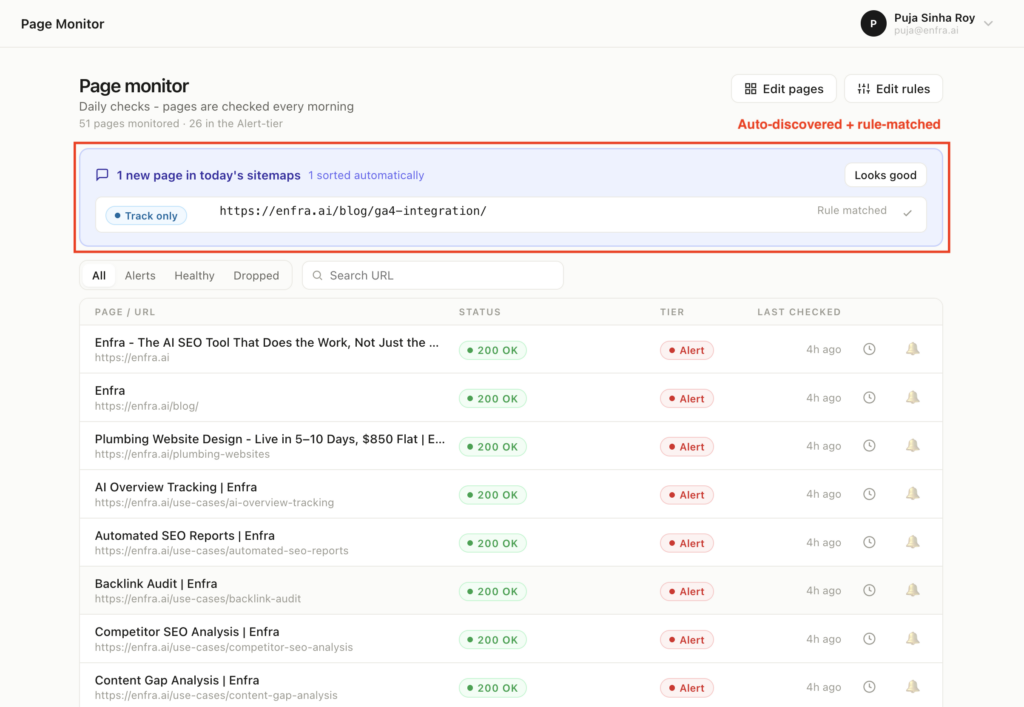Image resolution: width=1024 pixels, height=707 pixels.
Task: Open history clock for Backlink Audit row
Action: (x=869, y=591)
